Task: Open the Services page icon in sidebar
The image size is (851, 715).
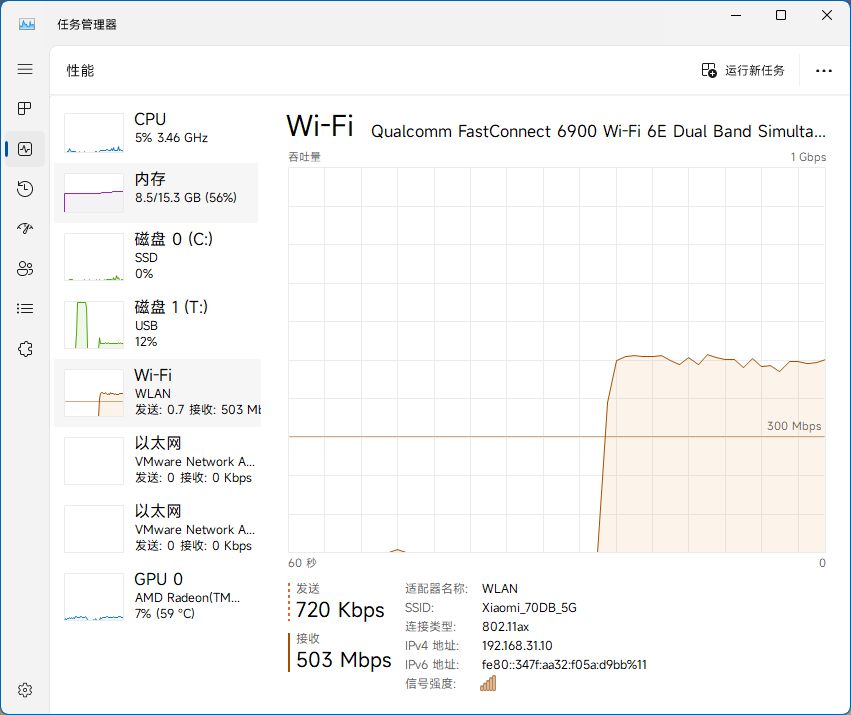Action: coord(25,348)
